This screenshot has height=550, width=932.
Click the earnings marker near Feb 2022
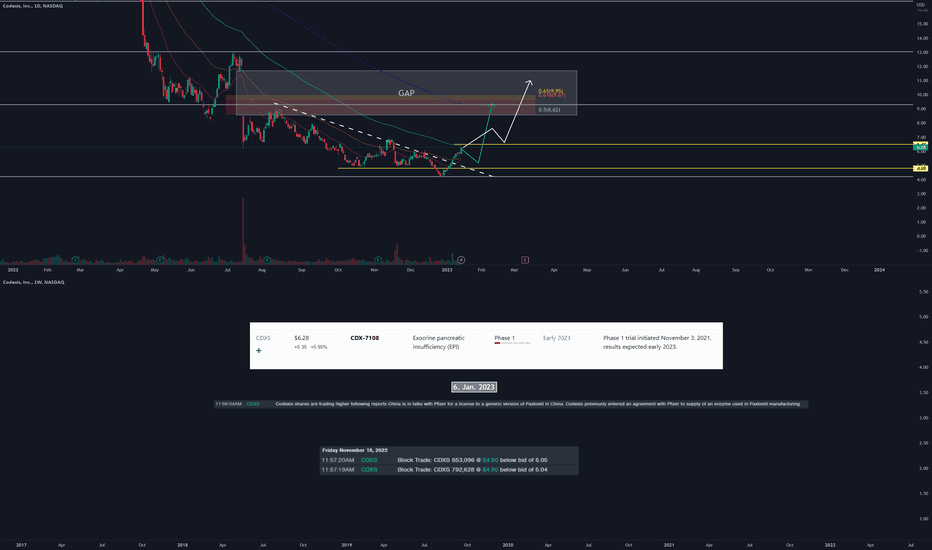pyautogui.click(x=75, y=260)
